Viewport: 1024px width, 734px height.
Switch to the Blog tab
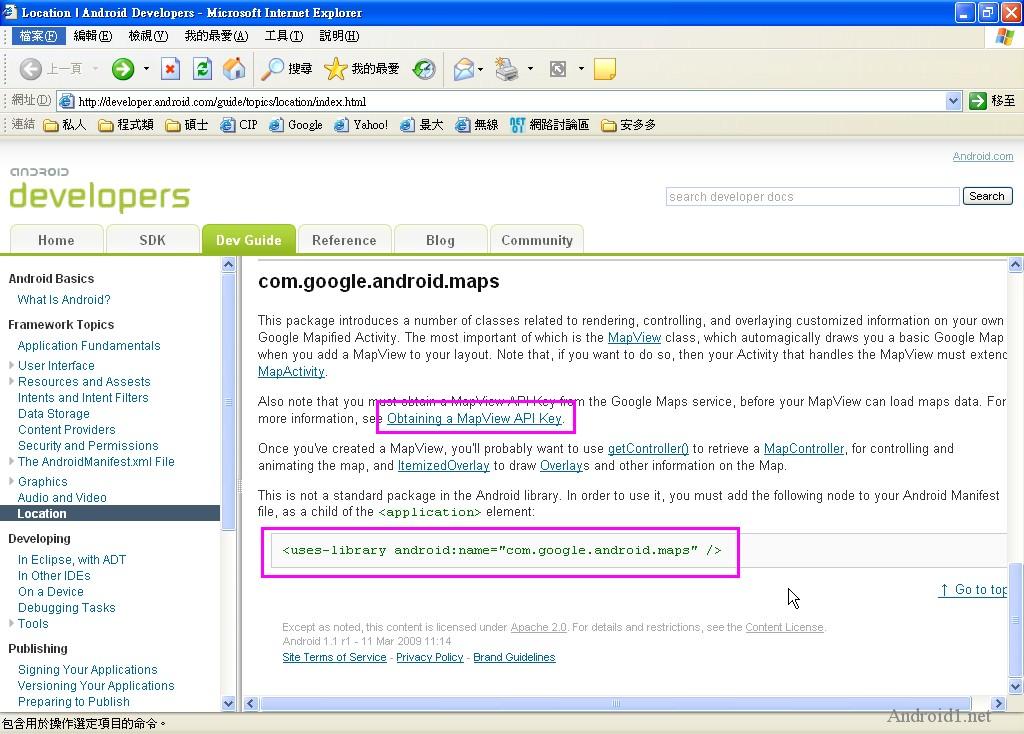point(440,240)
